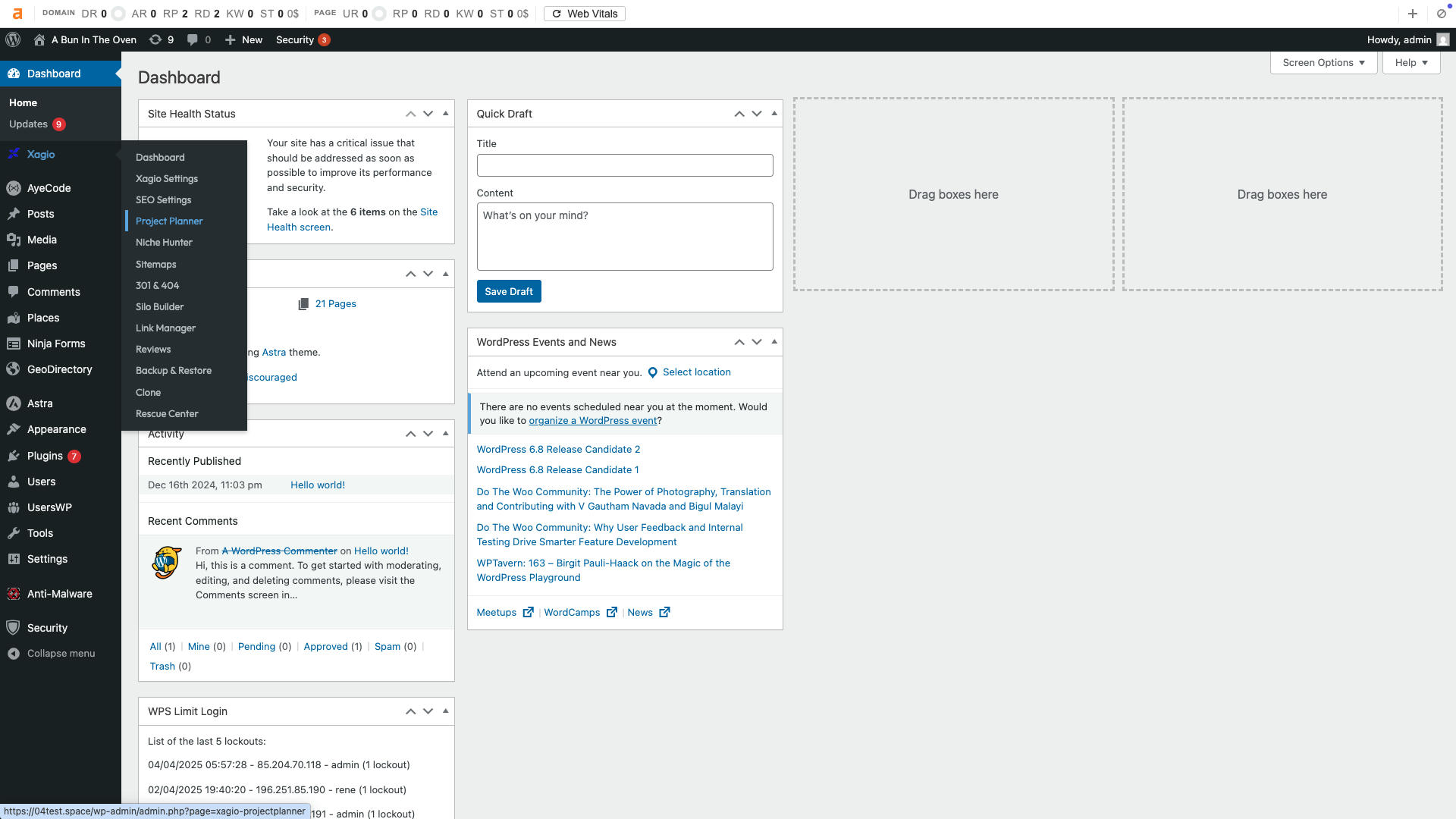1456x819 pixels.
Task: Toggle the Quick Draft panel
Action: click(773, 114)
